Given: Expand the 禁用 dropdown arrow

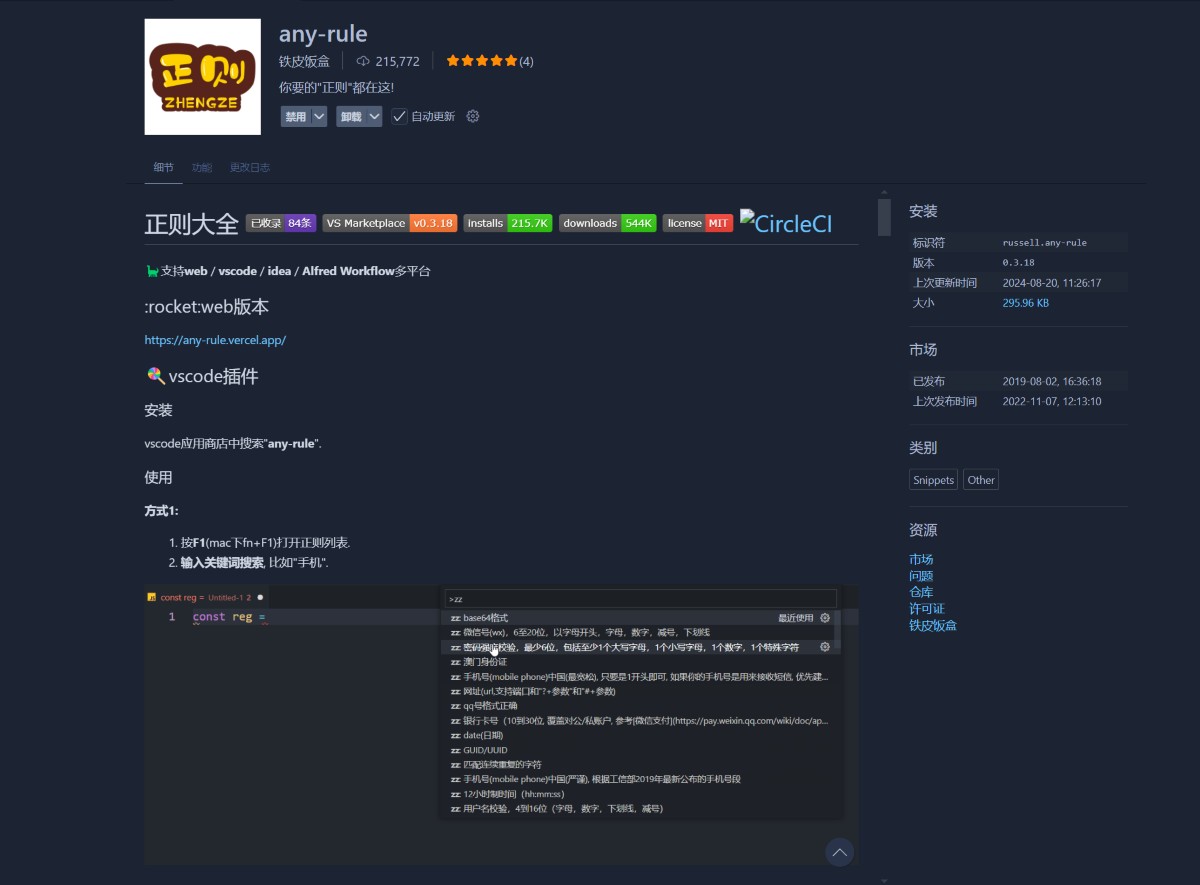Looking at the screenshot, I should pos(319,116).
